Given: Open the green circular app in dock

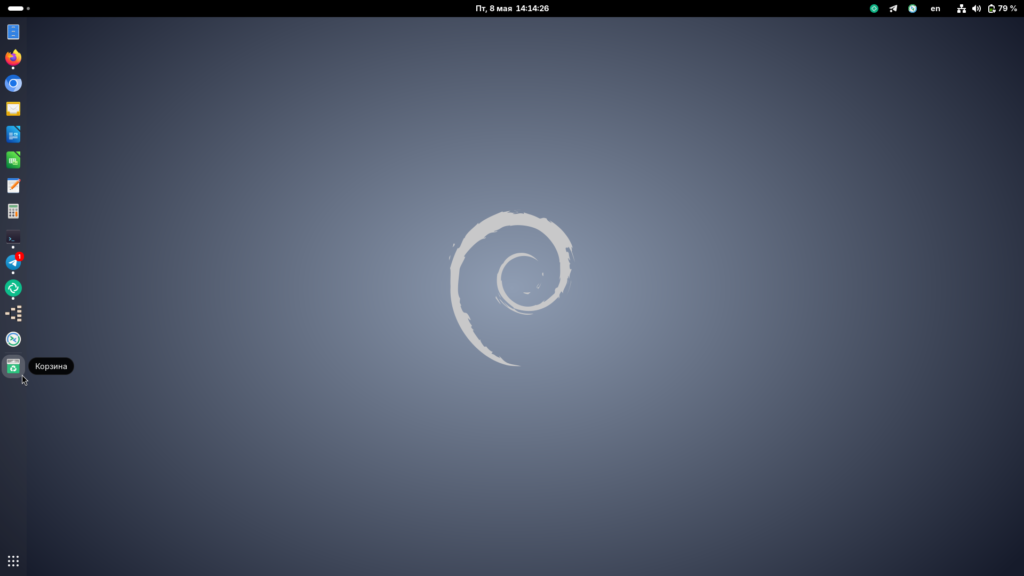Looking at the screenshot, I should point(13,288).
